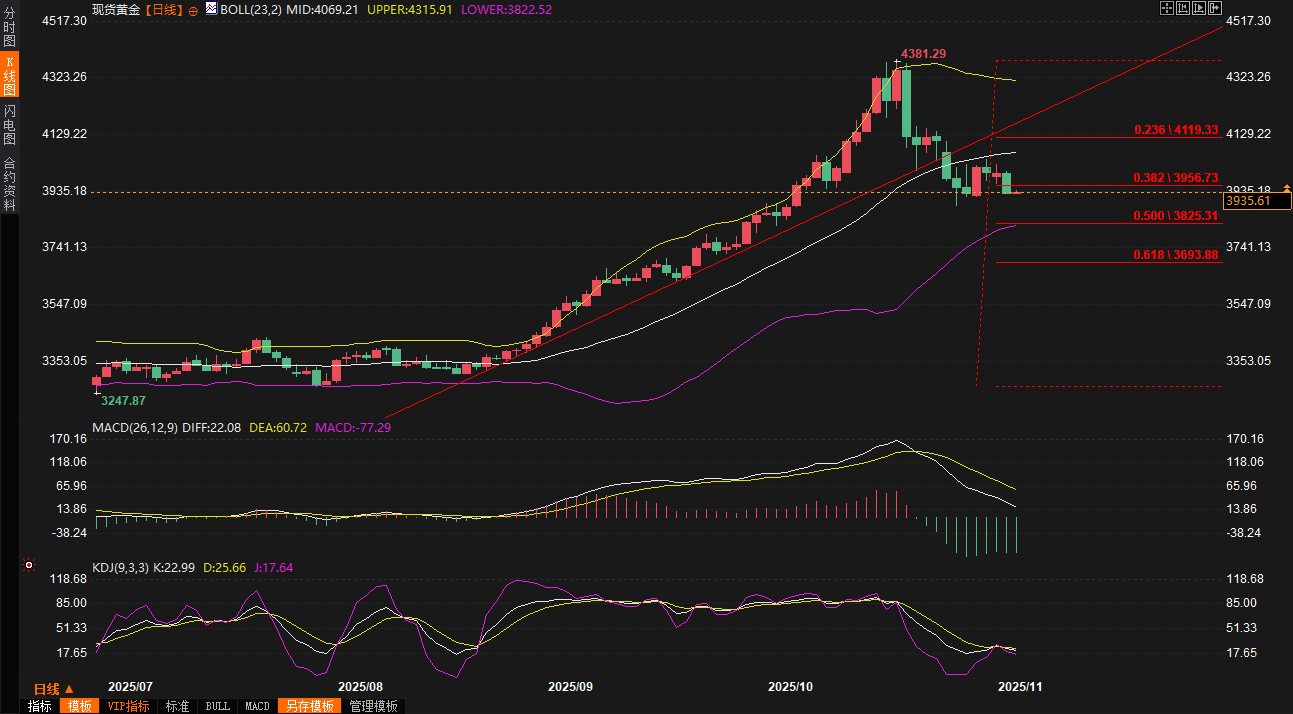Open 合约资料 in the left sidebar
This screenshot has height=714, width=1293.
[x=10, y=183]
